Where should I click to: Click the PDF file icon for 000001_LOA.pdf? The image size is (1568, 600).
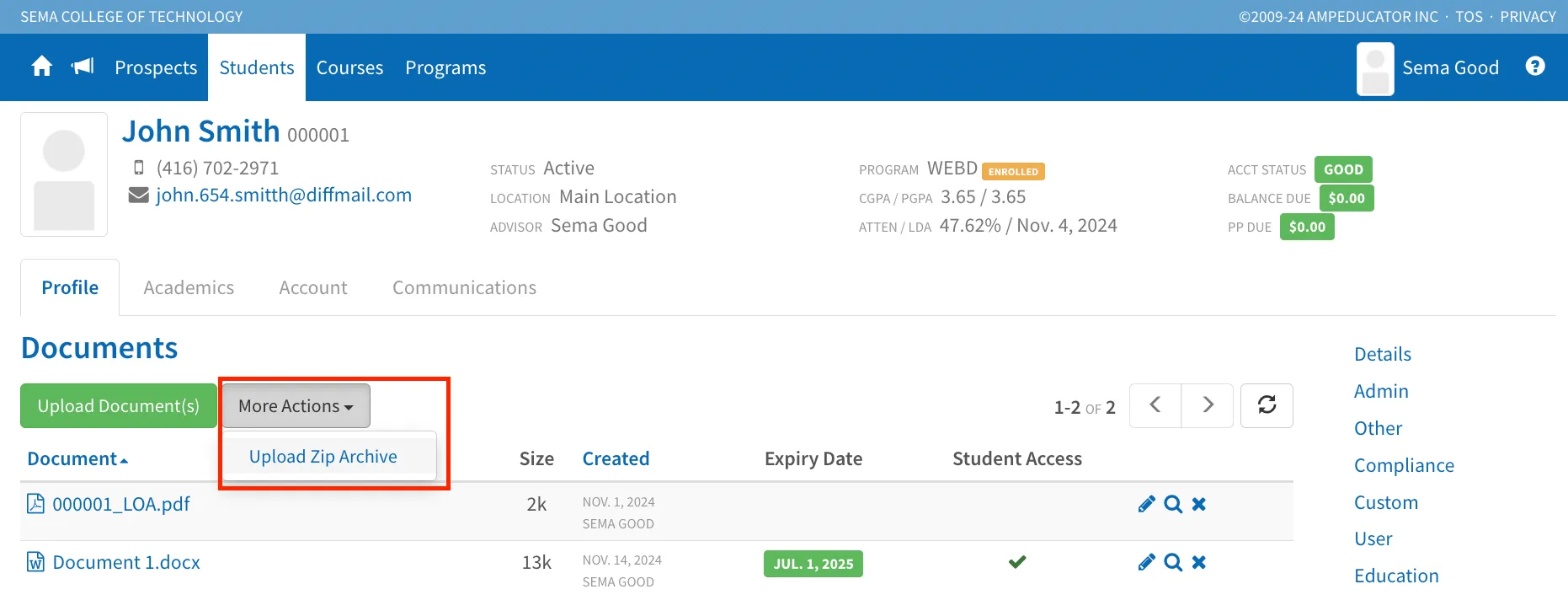pos(35,504)
